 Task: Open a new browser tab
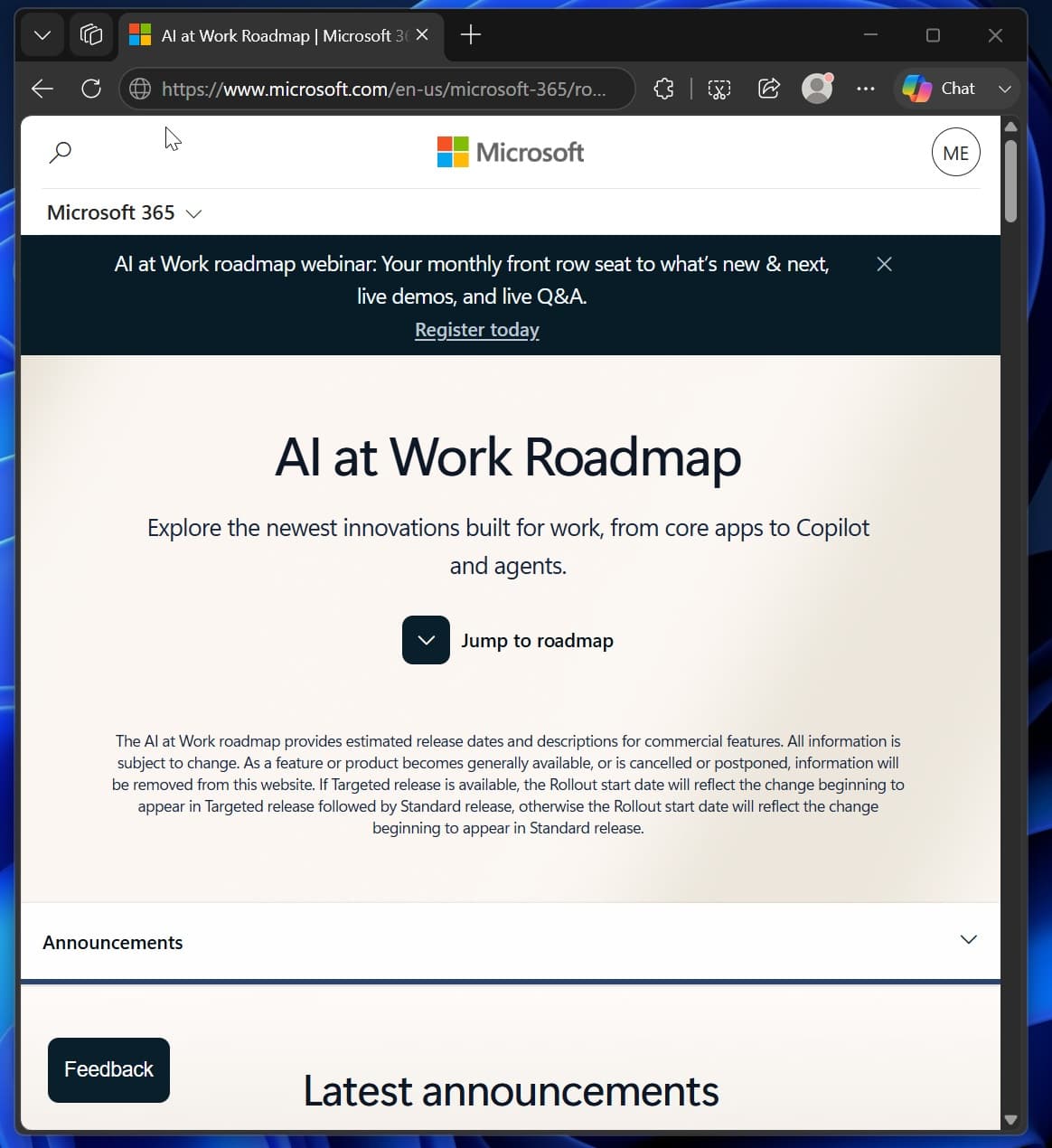(471, 35)
